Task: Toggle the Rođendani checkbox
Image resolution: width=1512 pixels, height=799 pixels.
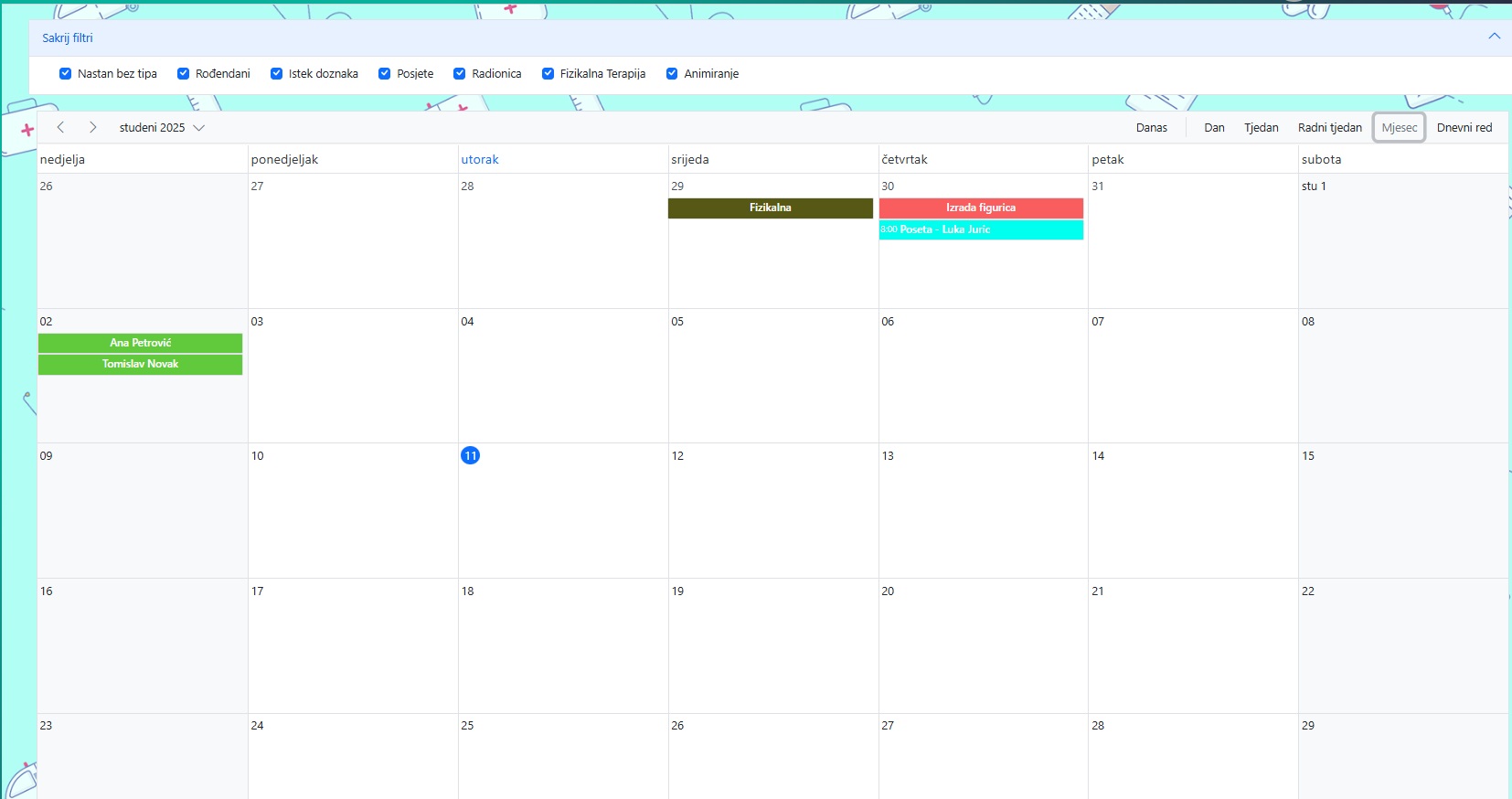Action: pos(183,74)
